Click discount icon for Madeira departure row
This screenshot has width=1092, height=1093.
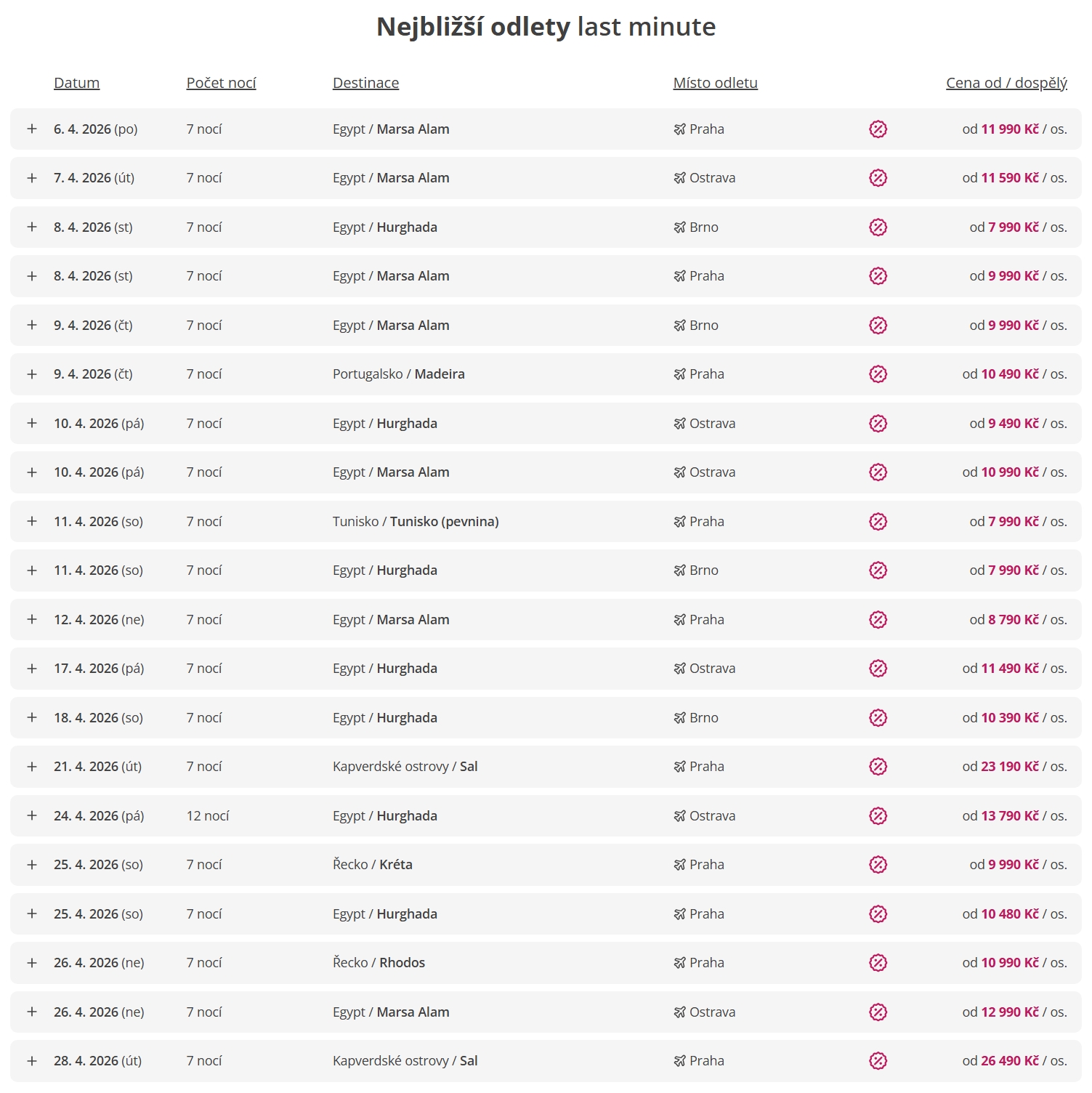[x=878, y=374]
